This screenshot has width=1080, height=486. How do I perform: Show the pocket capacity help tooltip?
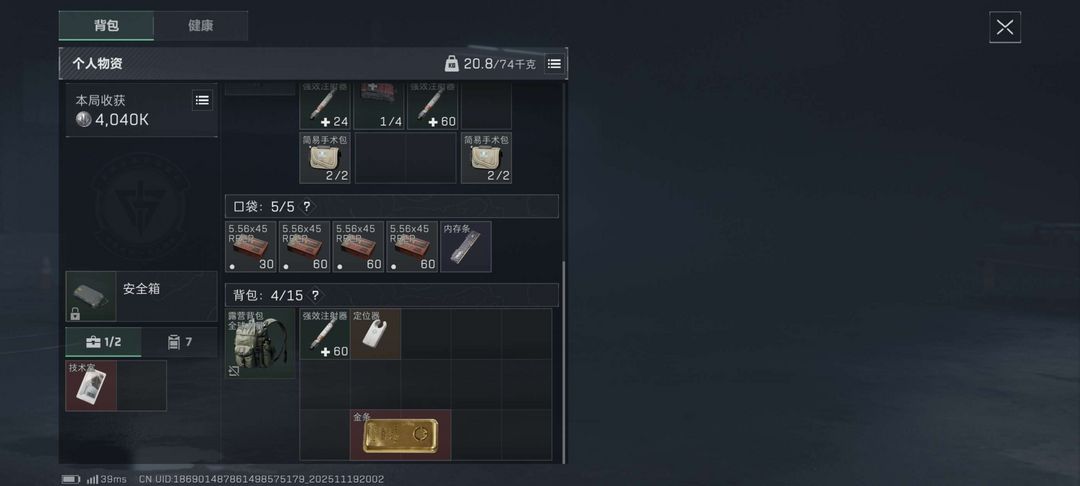click(307, 207)
